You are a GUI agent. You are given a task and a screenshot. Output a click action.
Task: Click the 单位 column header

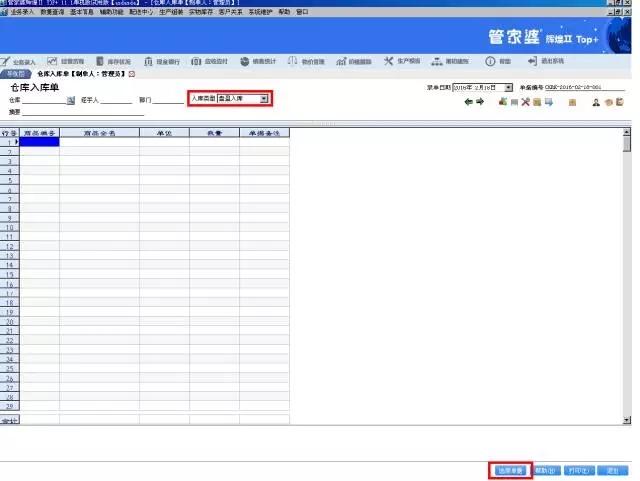coord(164,133)
